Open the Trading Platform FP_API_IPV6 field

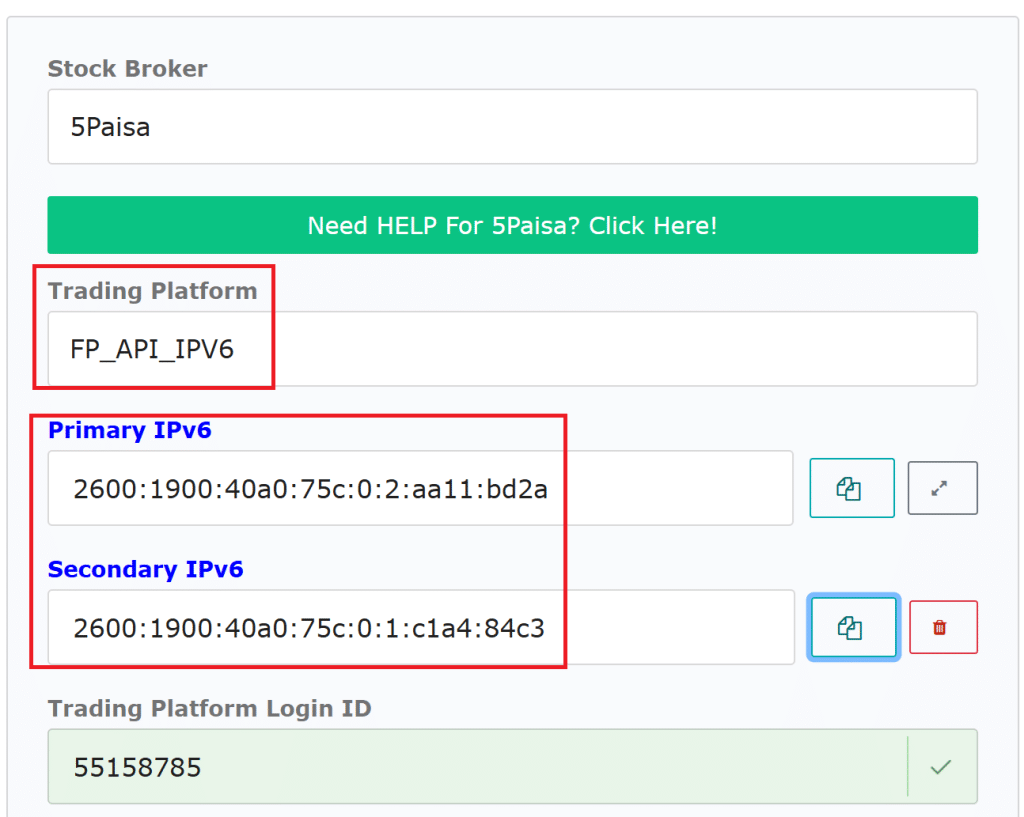(513, 349)
